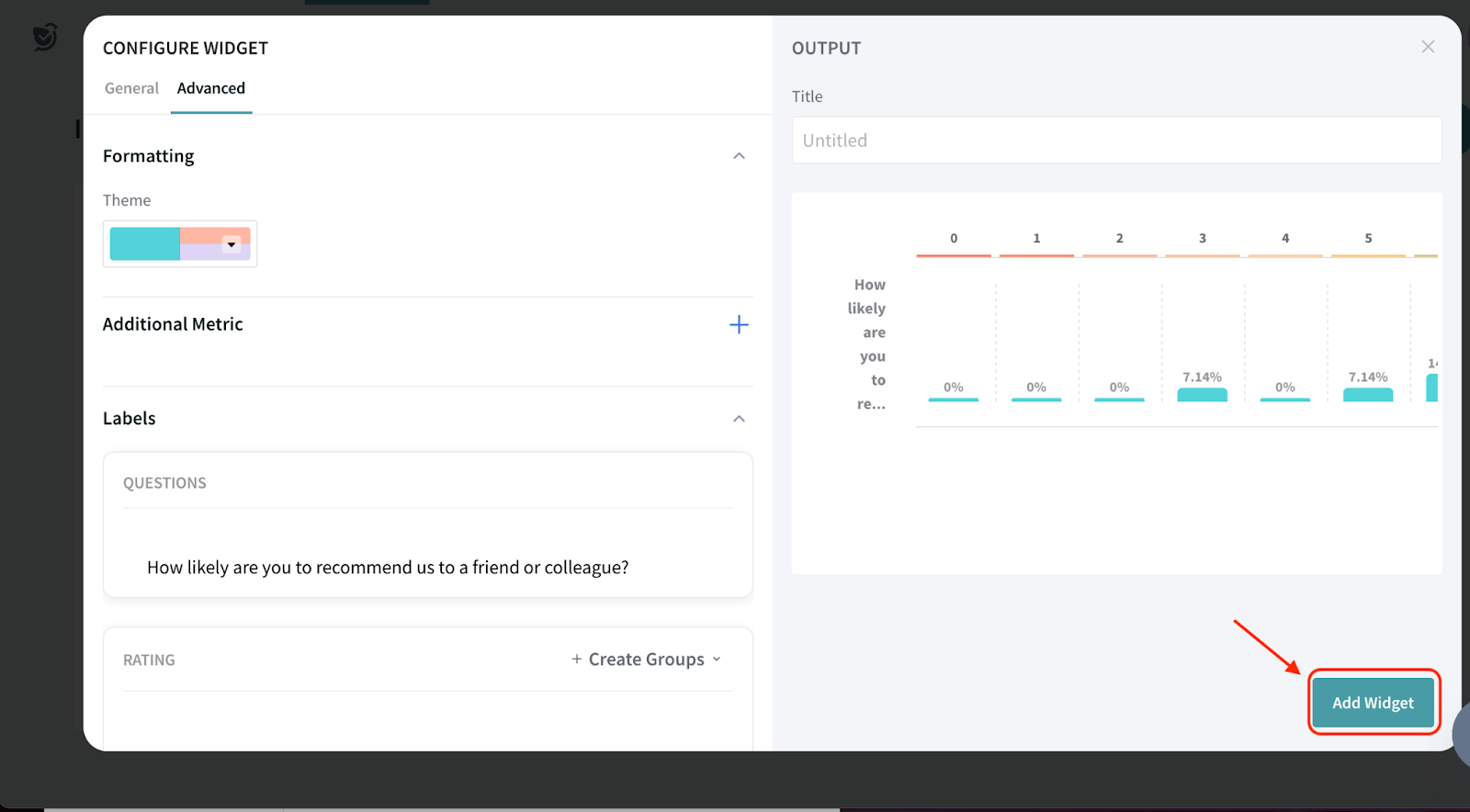Click the 0% bar under rating 1
The width and height of the screenshot is (1470, 812).
pyautogui.click(x=1036, y=399)
